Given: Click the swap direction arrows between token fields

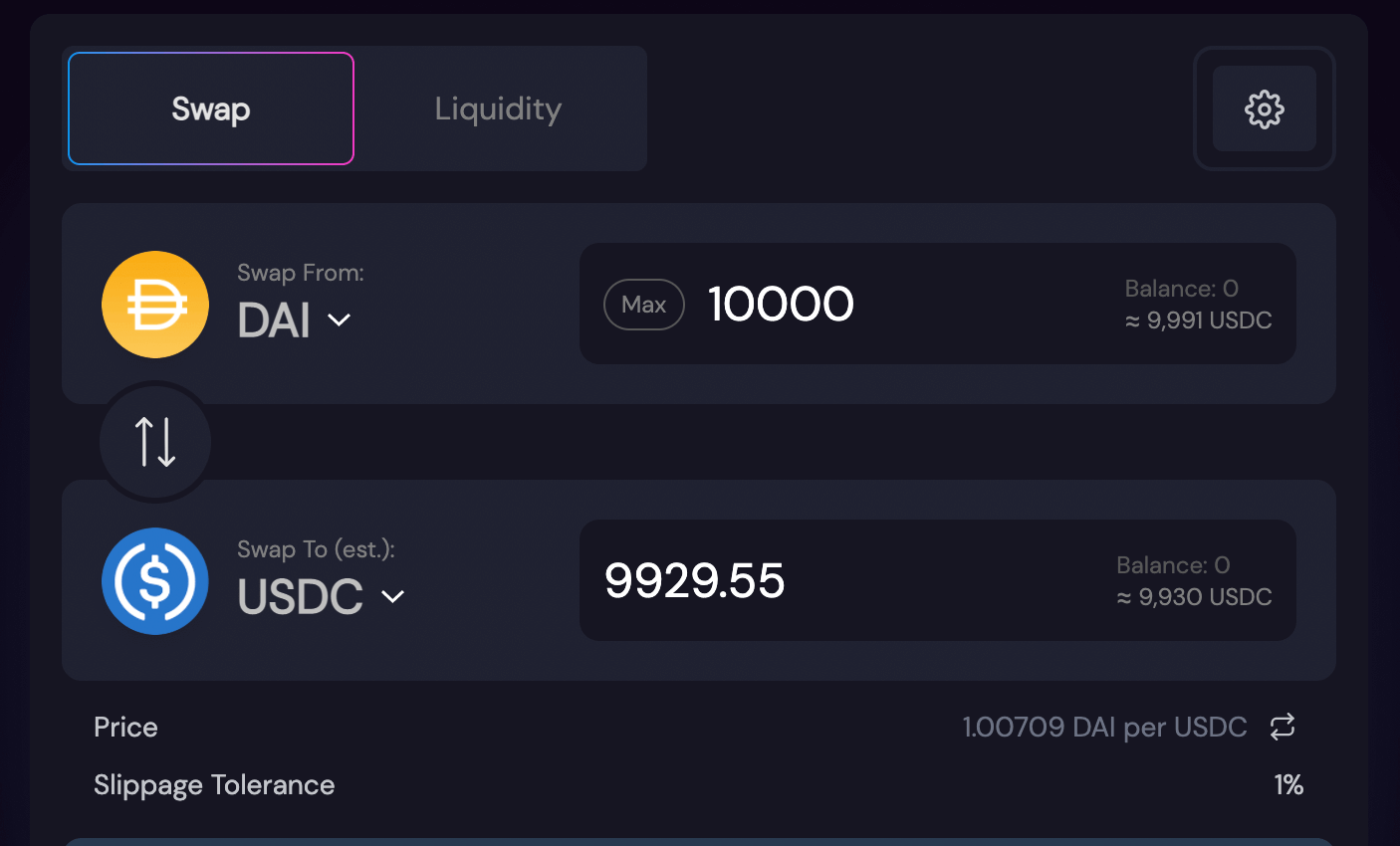Looking at the screenshot, I should coord(155,441).
